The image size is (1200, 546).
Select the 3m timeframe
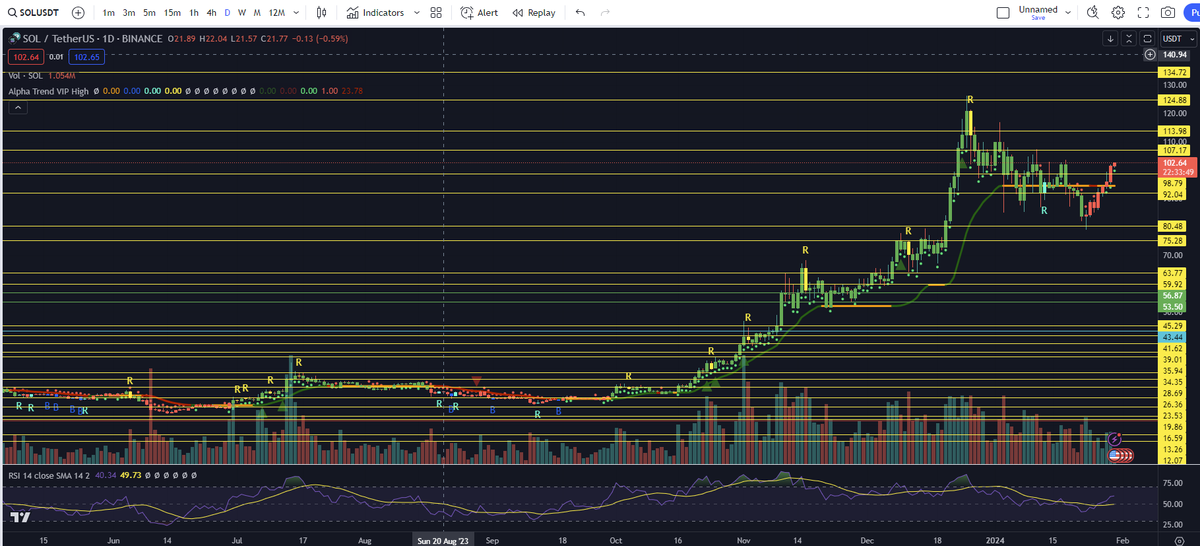click(128, 13)
